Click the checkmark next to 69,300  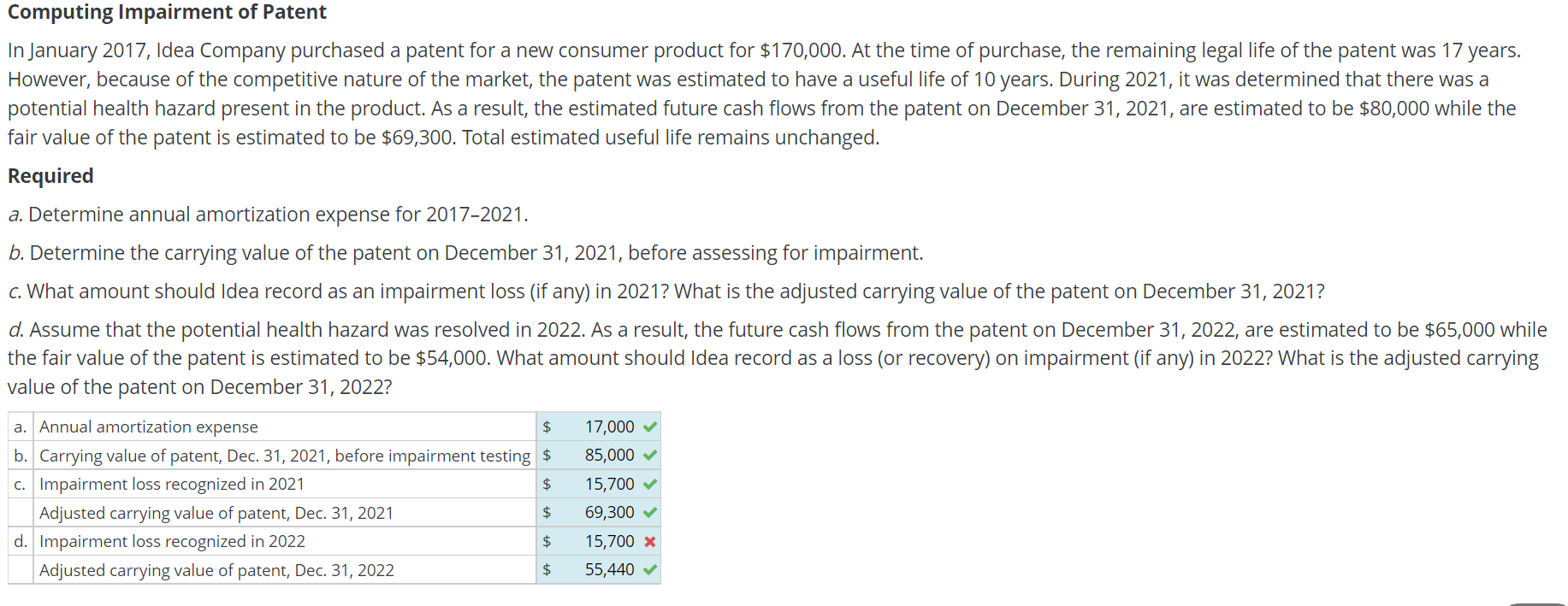pyautogui.click(x=650, y=512)
